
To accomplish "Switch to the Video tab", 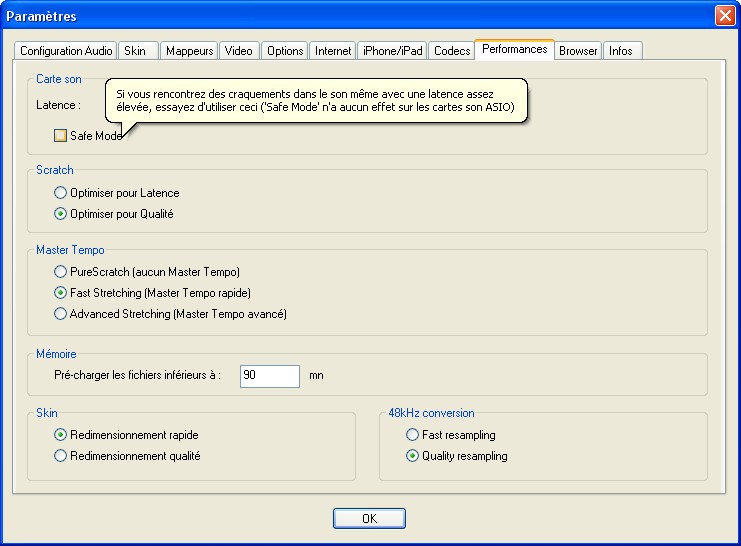I will (239, 51).
